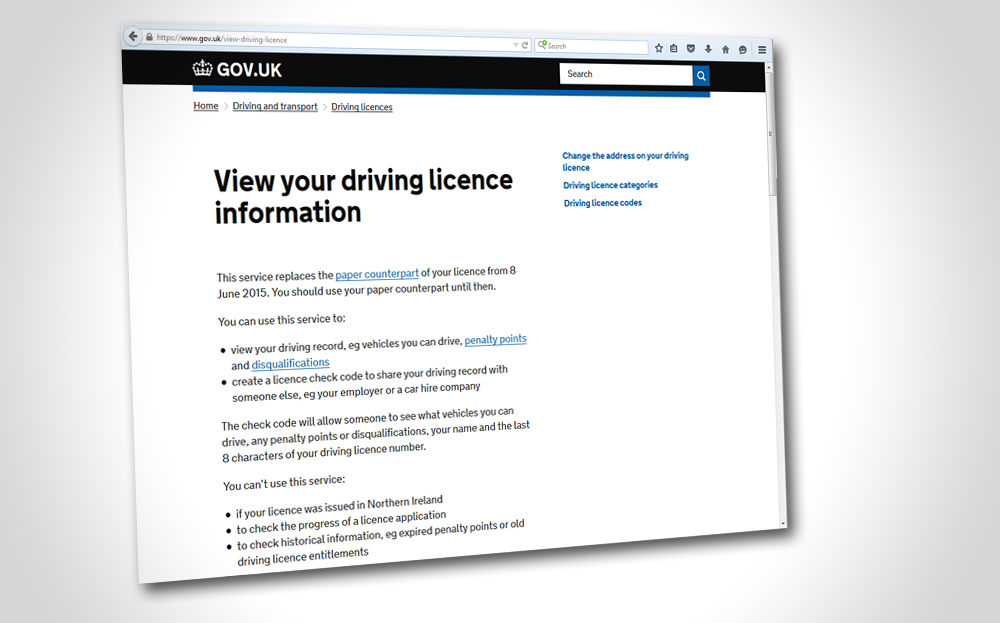
Task: Click the text You can't use this service:
Action: (x=284, y=483)
